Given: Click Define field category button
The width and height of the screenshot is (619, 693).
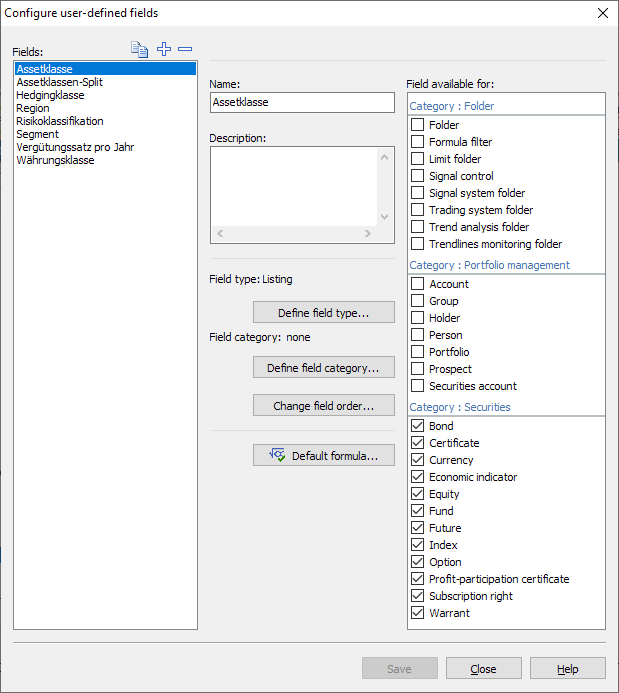Looking at the screenshot, I should (x=323, y=368).
